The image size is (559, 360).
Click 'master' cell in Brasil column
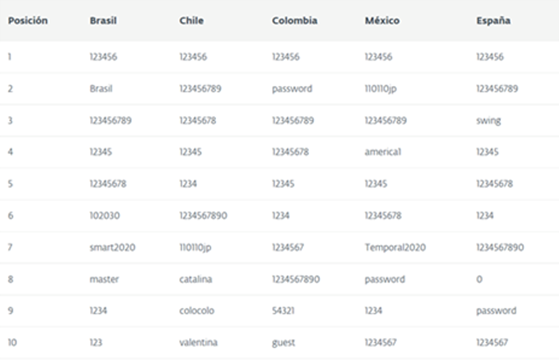pyautogui.click(x=104, y=279)
